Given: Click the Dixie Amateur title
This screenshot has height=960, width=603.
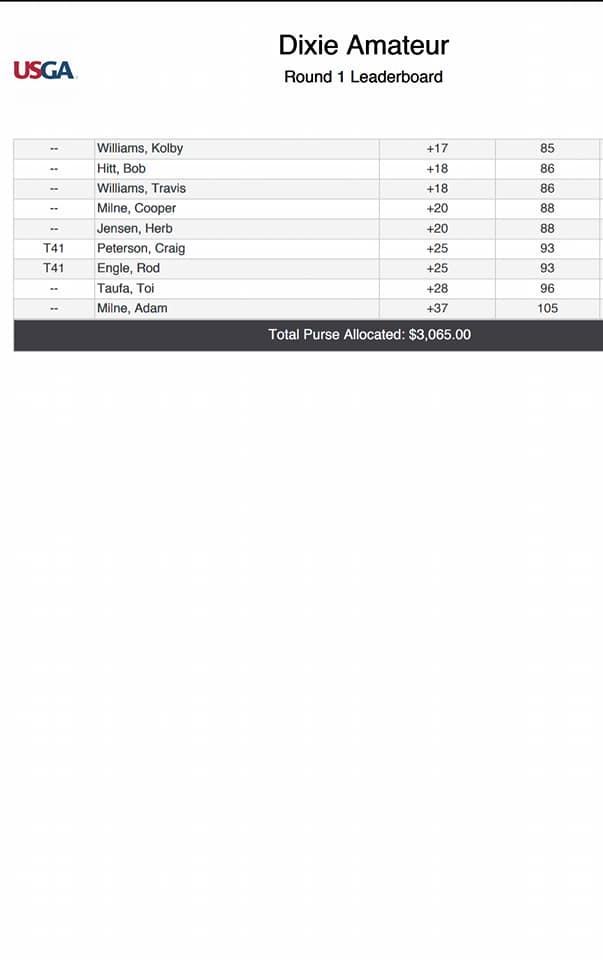Looking at the screenshot, I should (363, 45).
